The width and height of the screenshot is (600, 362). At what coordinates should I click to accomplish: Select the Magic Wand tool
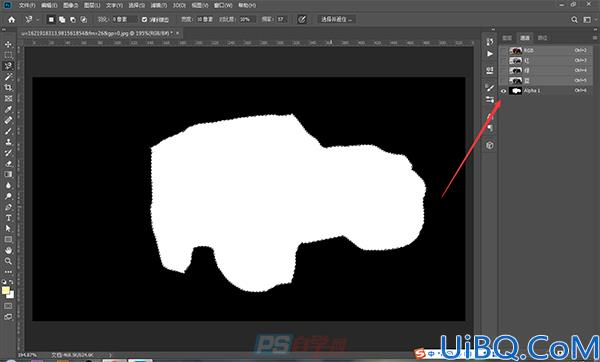8,77
